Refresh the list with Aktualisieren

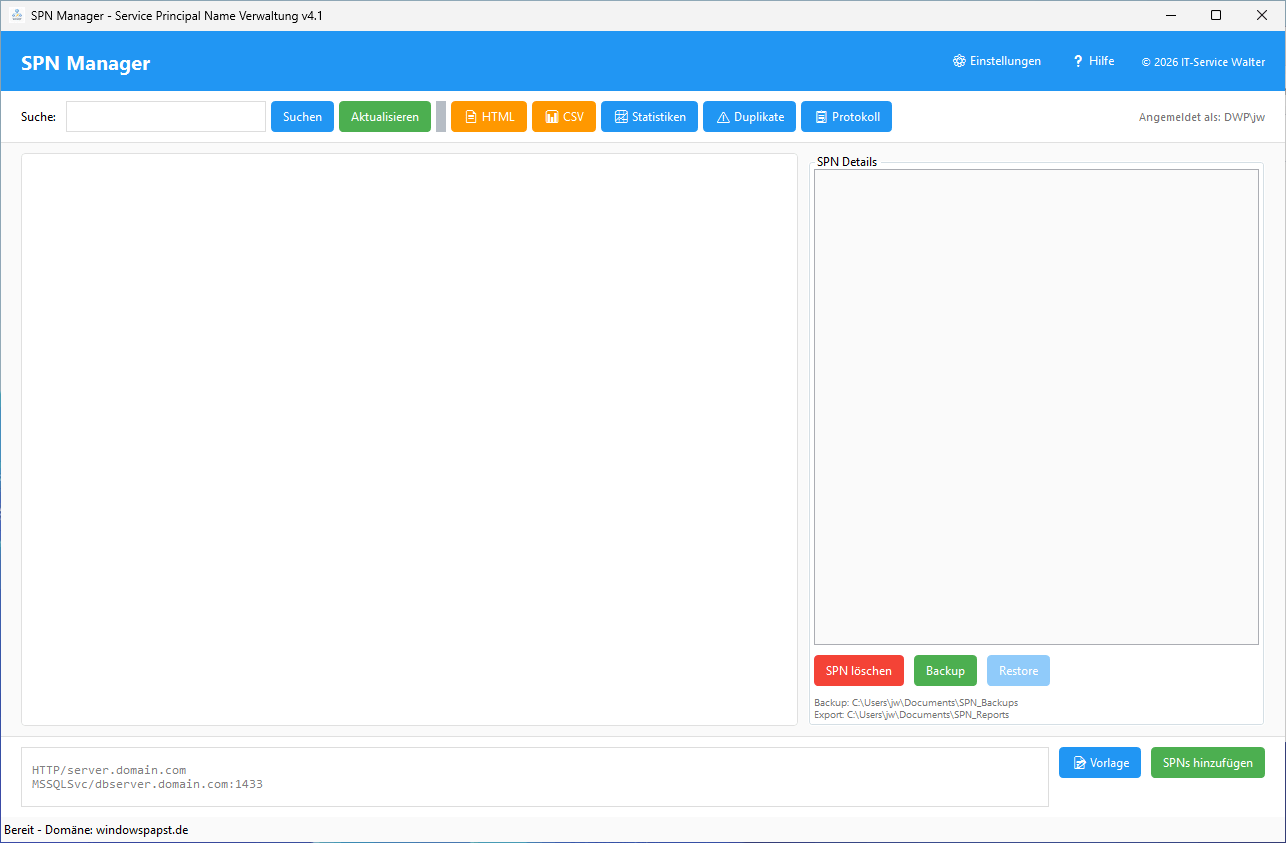coord(385,117)
